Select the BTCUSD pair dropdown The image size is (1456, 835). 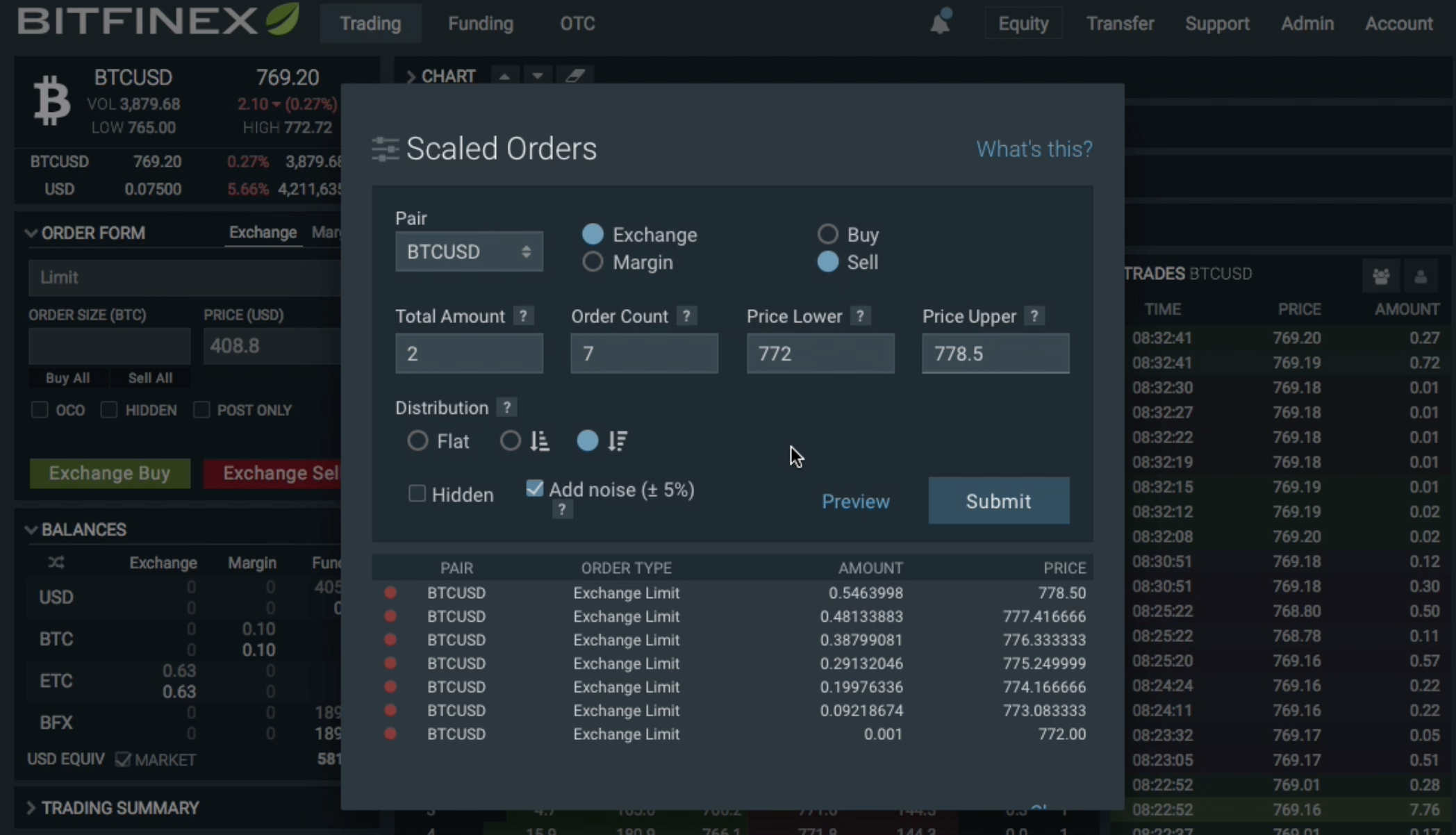point(467,251)
